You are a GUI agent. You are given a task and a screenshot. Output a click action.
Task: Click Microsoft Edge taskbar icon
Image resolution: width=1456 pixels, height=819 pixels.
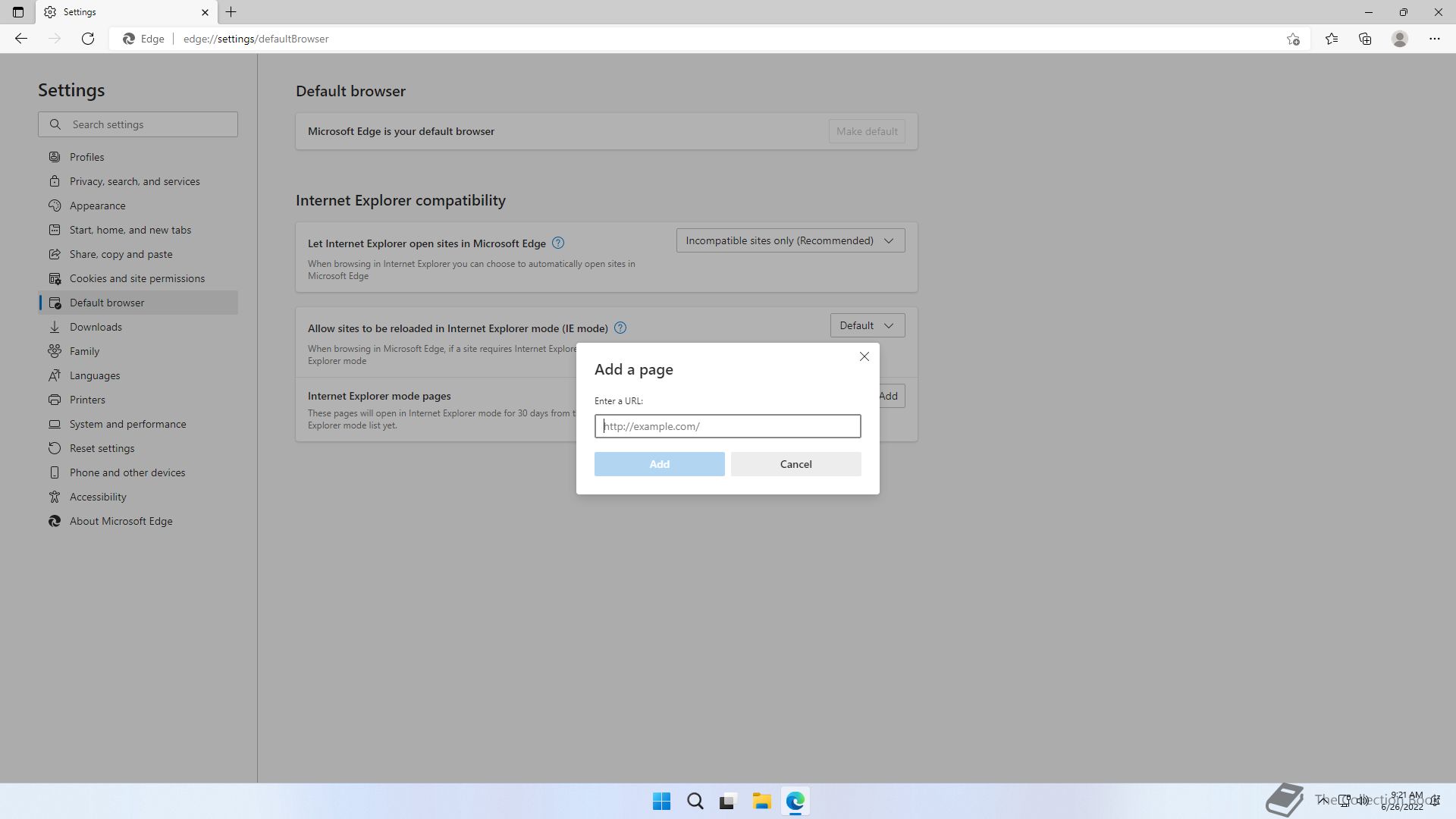coord(795,801)
